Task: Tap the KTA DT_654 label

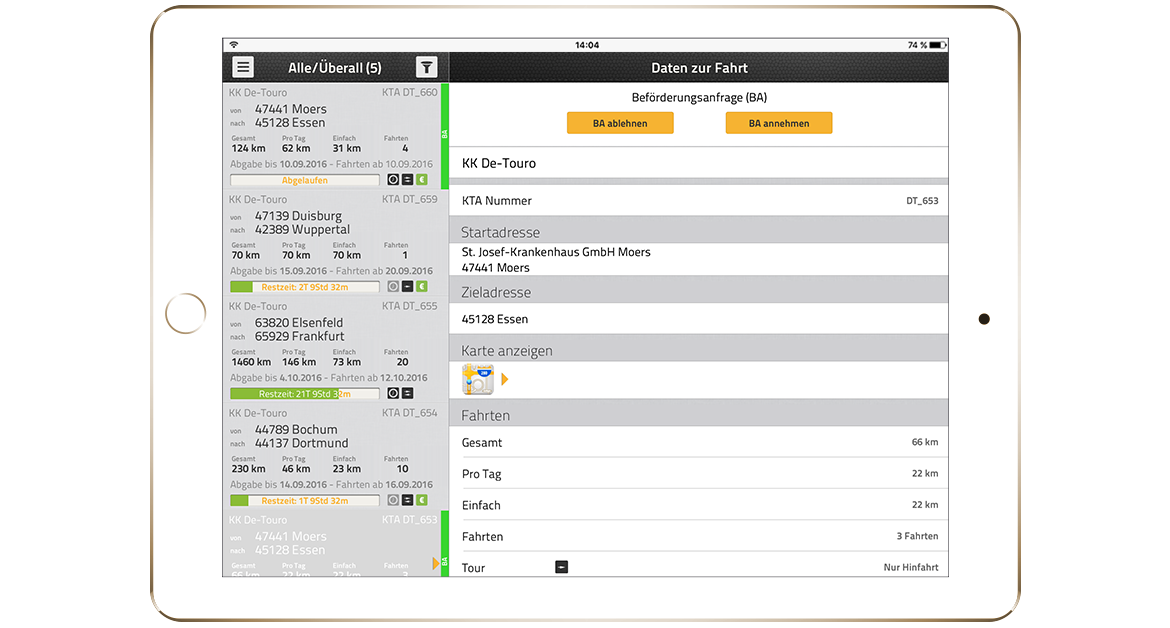Action: point(410,412)
